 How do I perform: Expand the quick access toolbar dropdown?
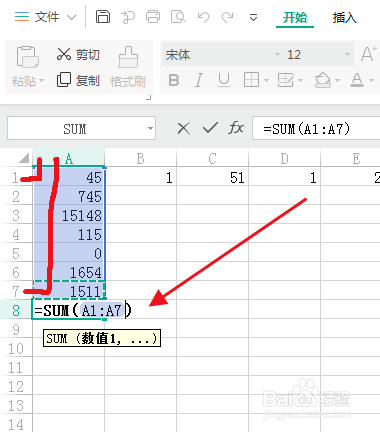coord(253,17)
